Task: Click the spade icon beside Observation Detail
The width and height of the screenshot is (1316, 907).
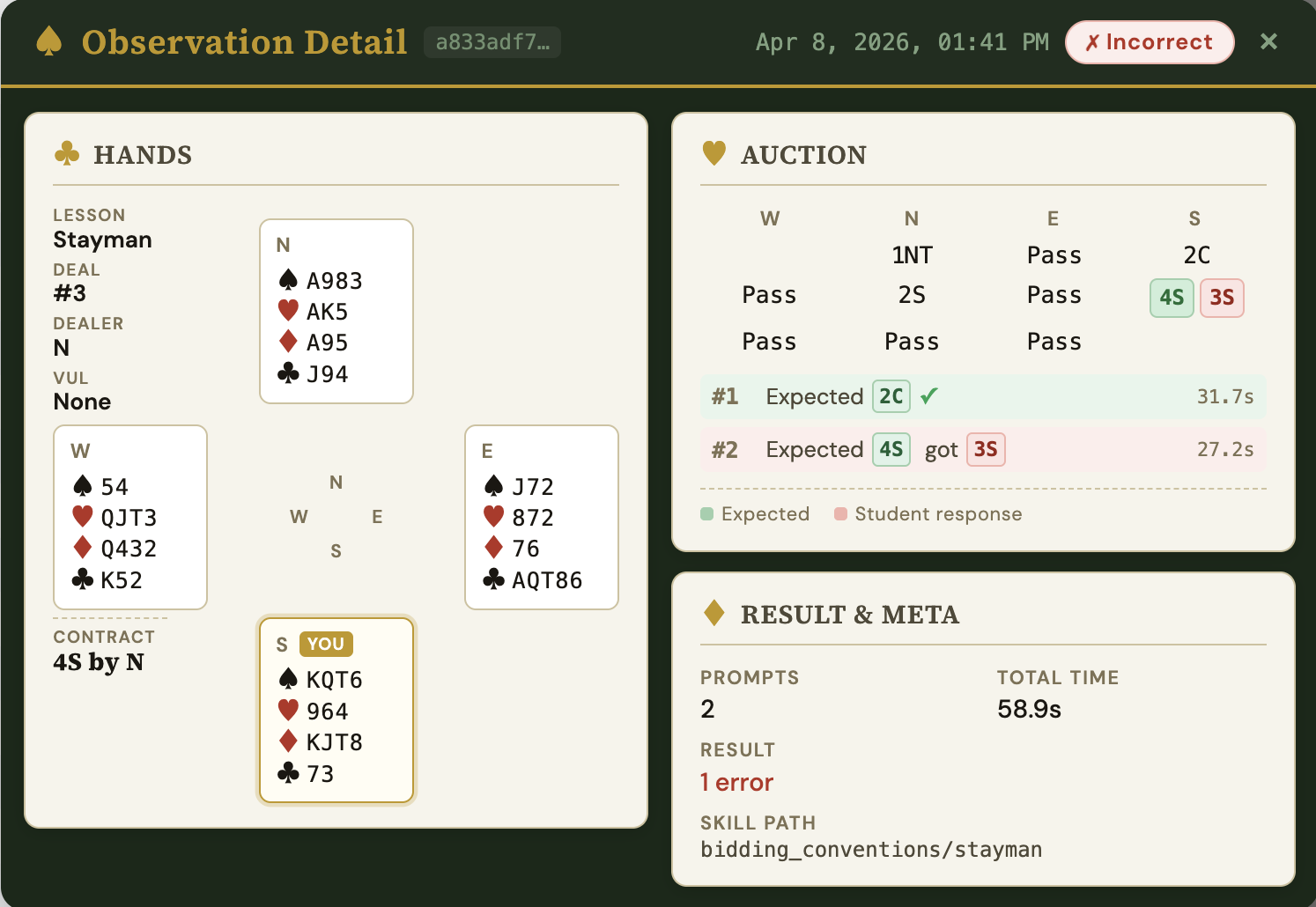Action: tap(49, 41)
